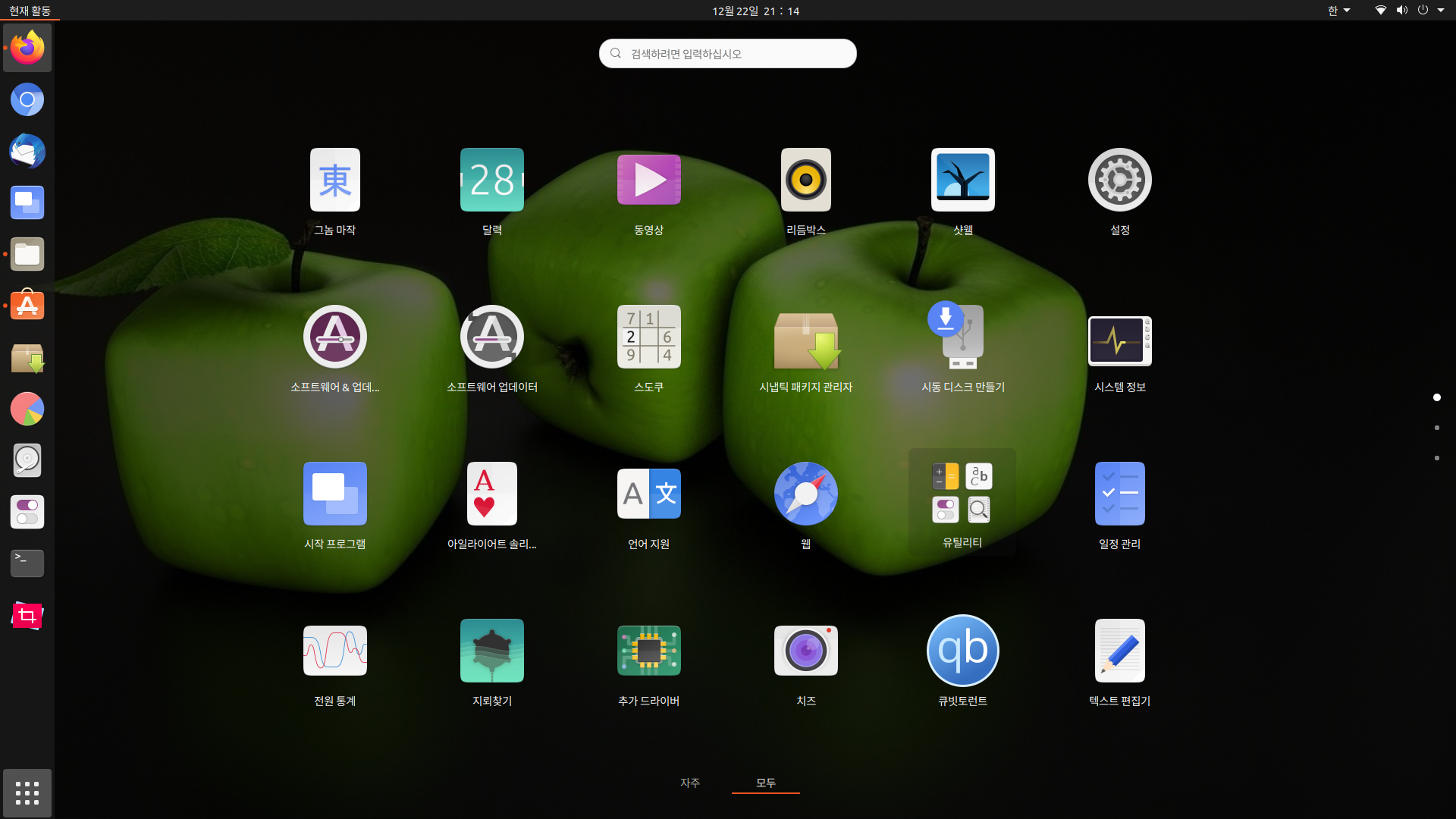
Task: Switch to the Frequent (자주) tab
Action: click(690, 783)
